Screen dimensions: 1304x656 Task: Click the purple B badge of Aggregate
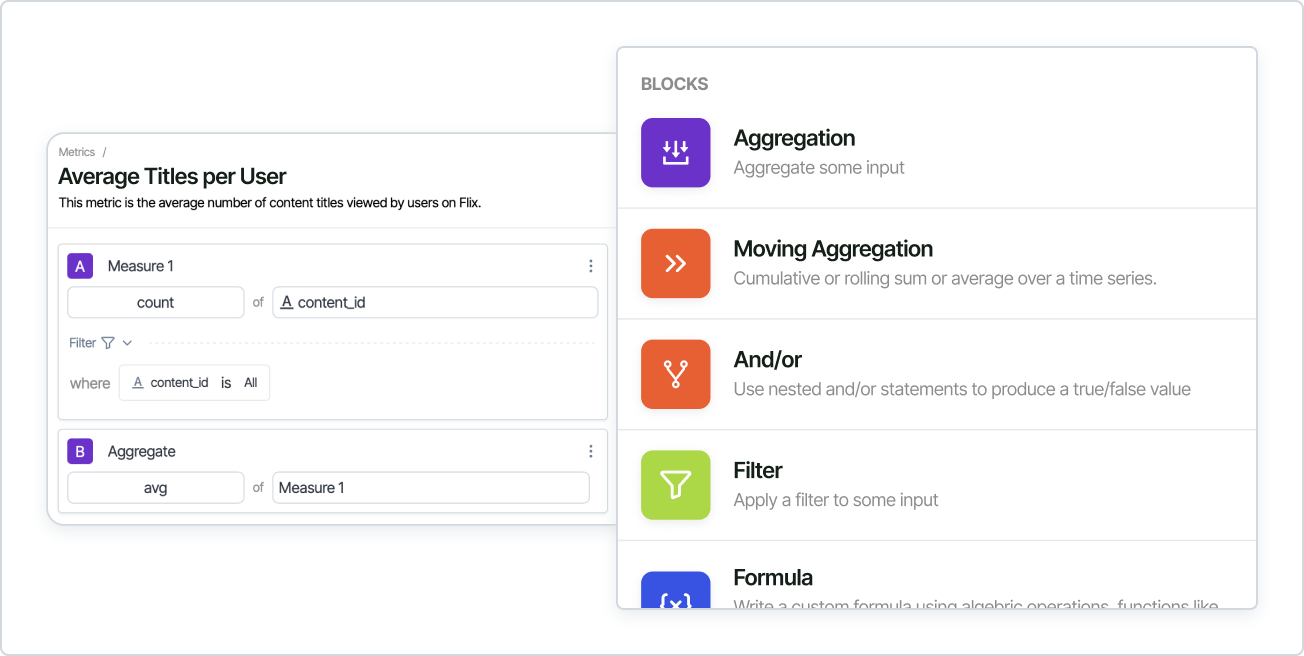pyautogui.click(x=80, y=451)
